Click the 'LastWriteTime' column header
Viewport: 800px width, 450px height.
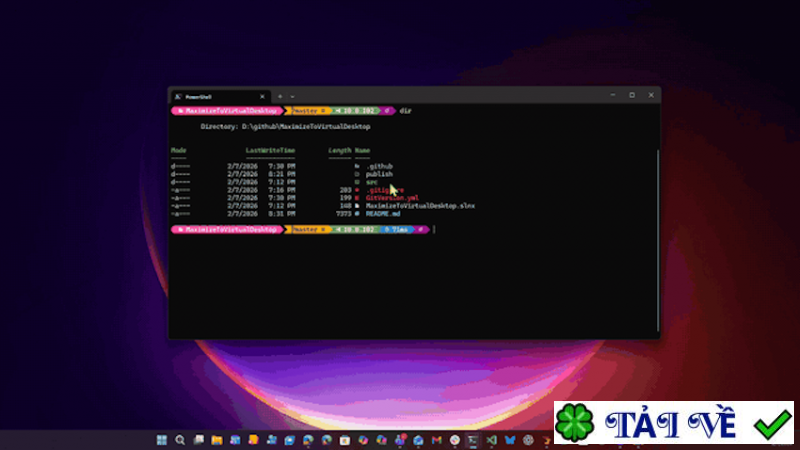click(x=270, y=151)
